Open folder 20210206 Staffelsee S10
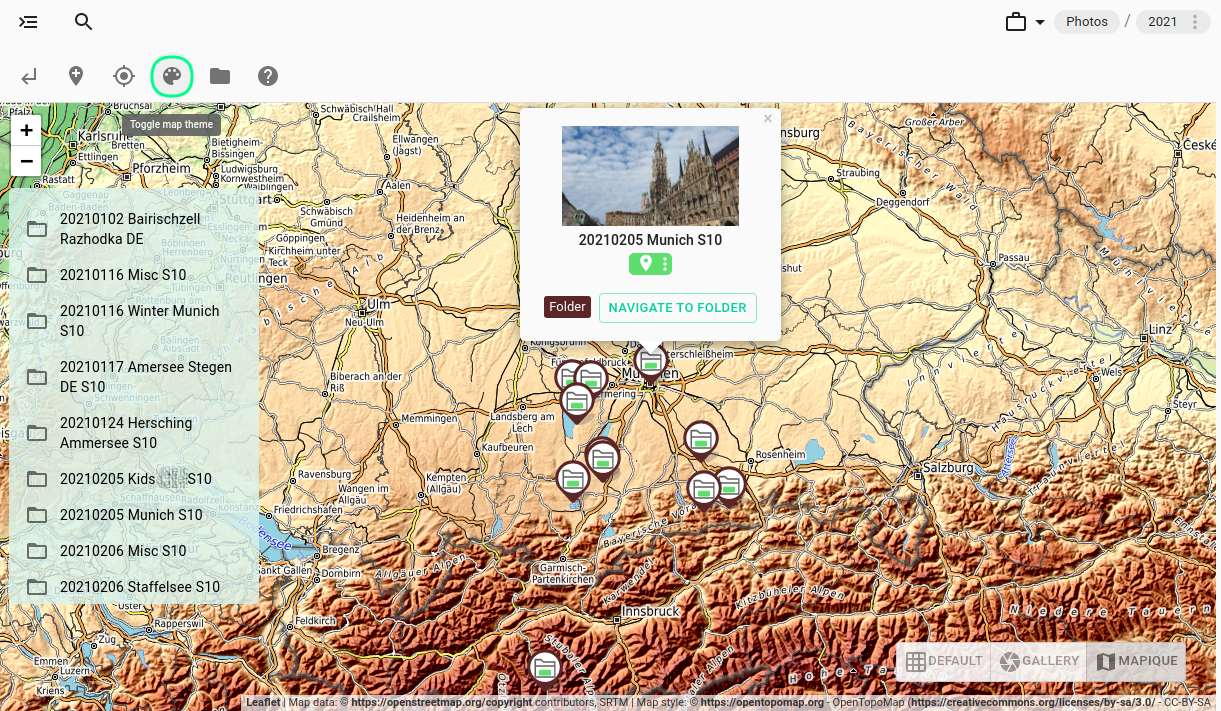Image resolution: width=1221 pixels, height=711 pixels. 134,587
